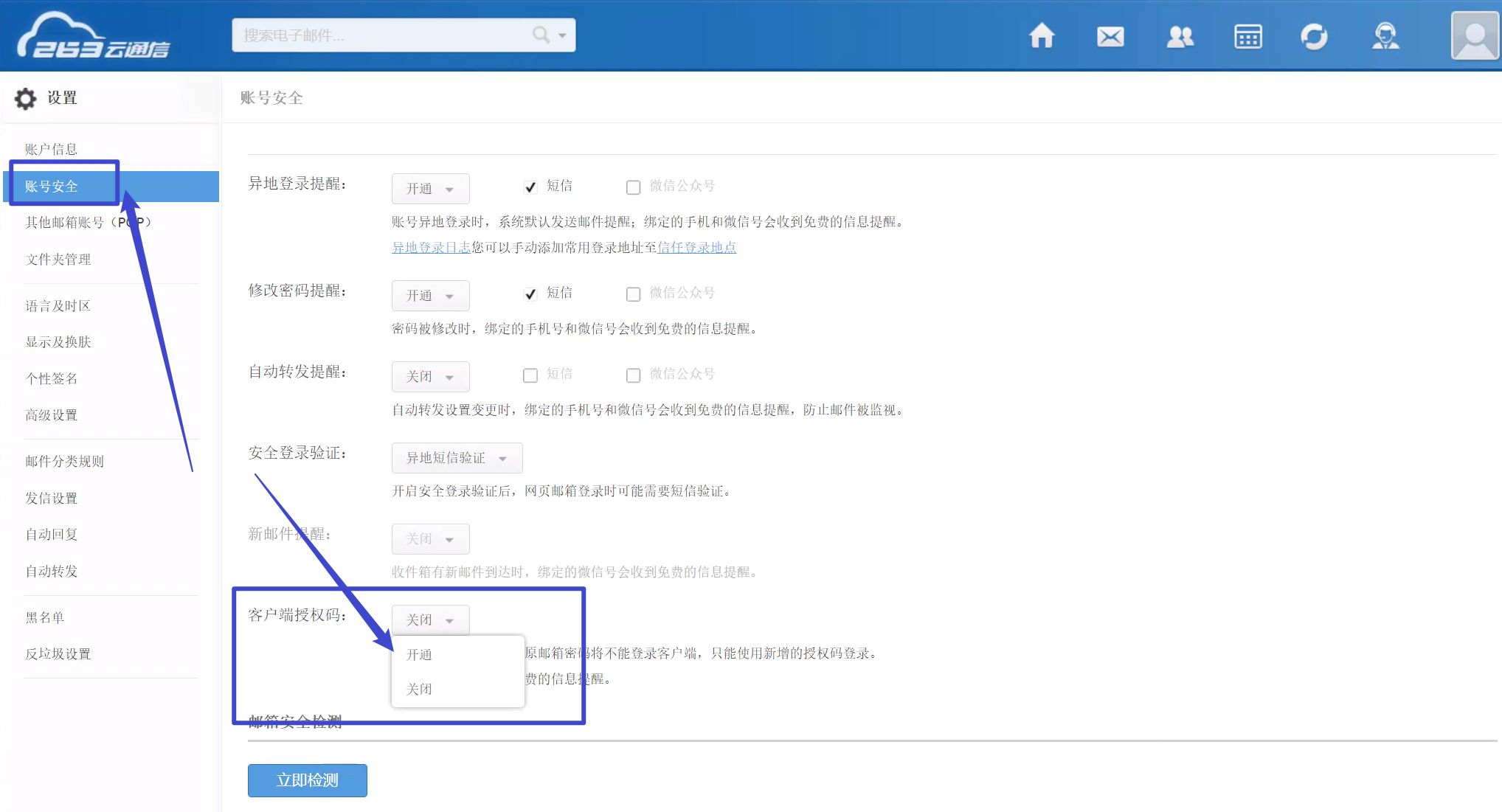
Task: Toggle 短信 checkbox for 修改密码提醒
Action: point(530,294)
